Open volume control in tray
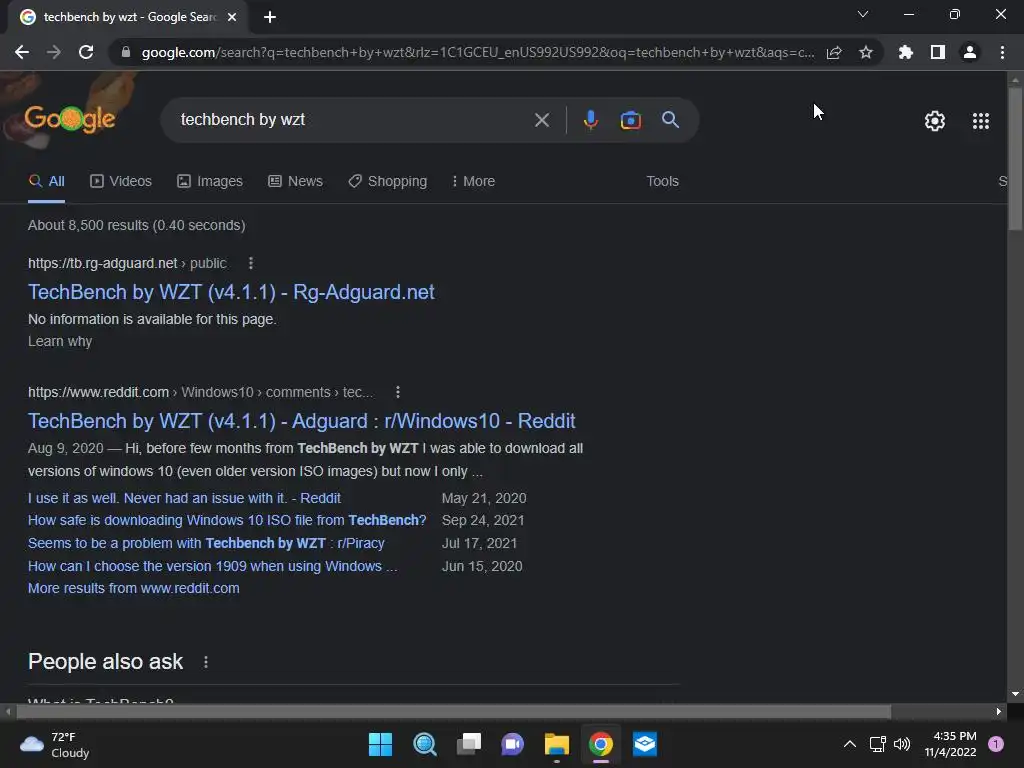This screenshot has height=768, width=1024. tap(902, 744)
